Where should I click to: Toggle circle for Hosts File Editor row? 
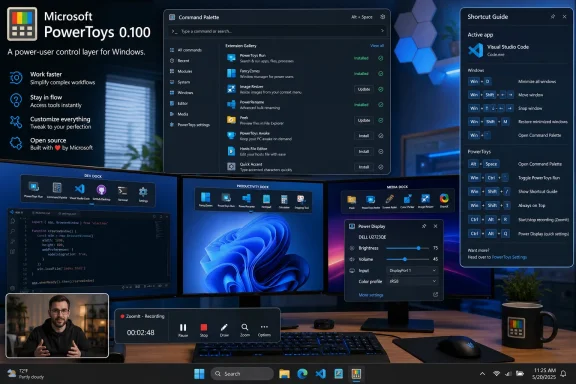coord(381,151)
